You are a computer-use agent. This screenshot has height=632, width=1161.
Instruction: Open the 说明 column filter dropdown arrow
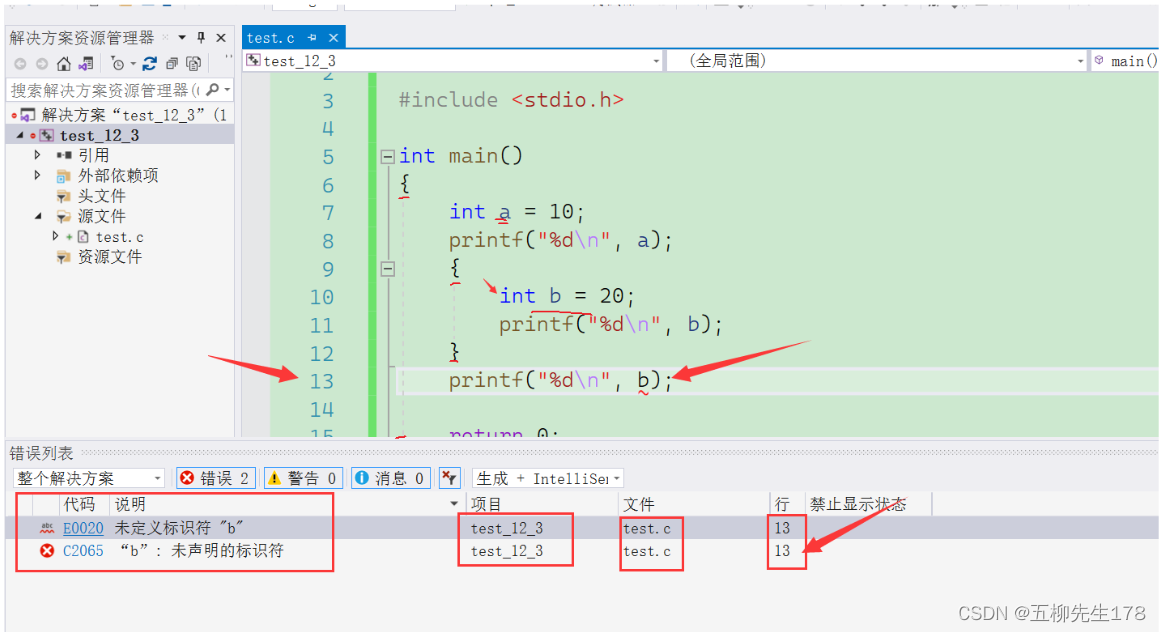pyautogui.click(x=454, y=505)
